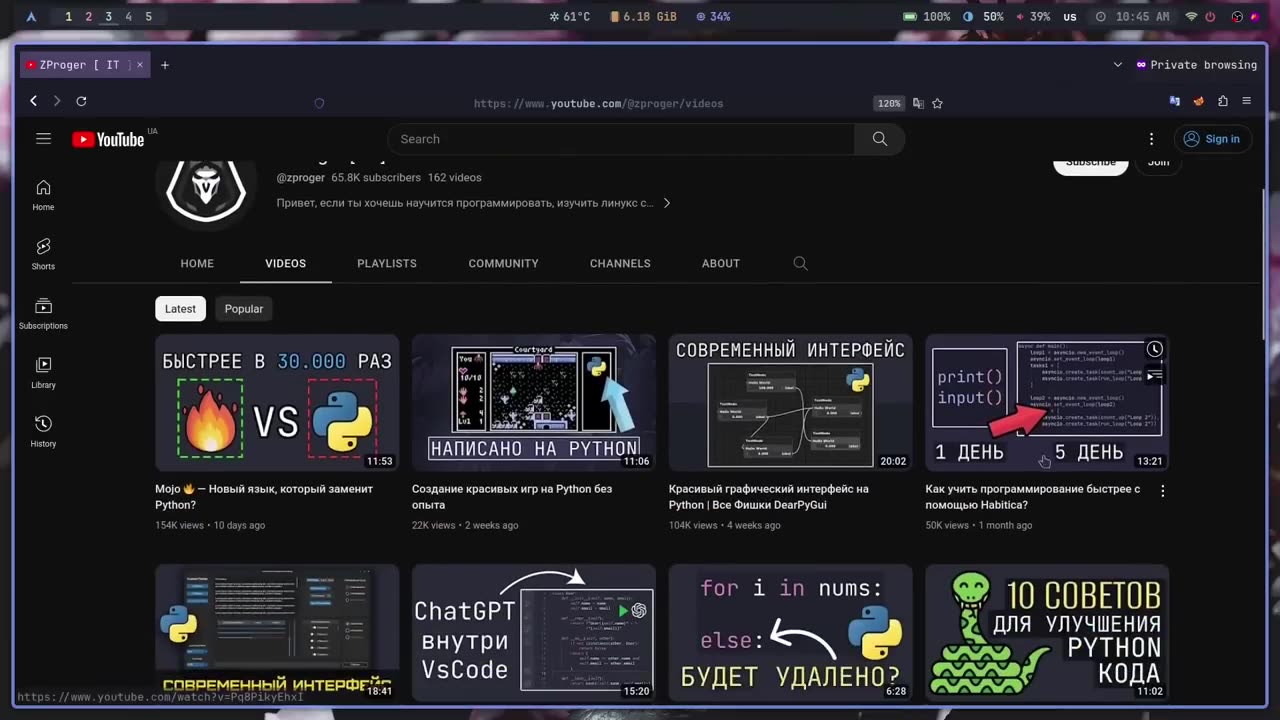Open the VIDEOS channel tab

285,263
